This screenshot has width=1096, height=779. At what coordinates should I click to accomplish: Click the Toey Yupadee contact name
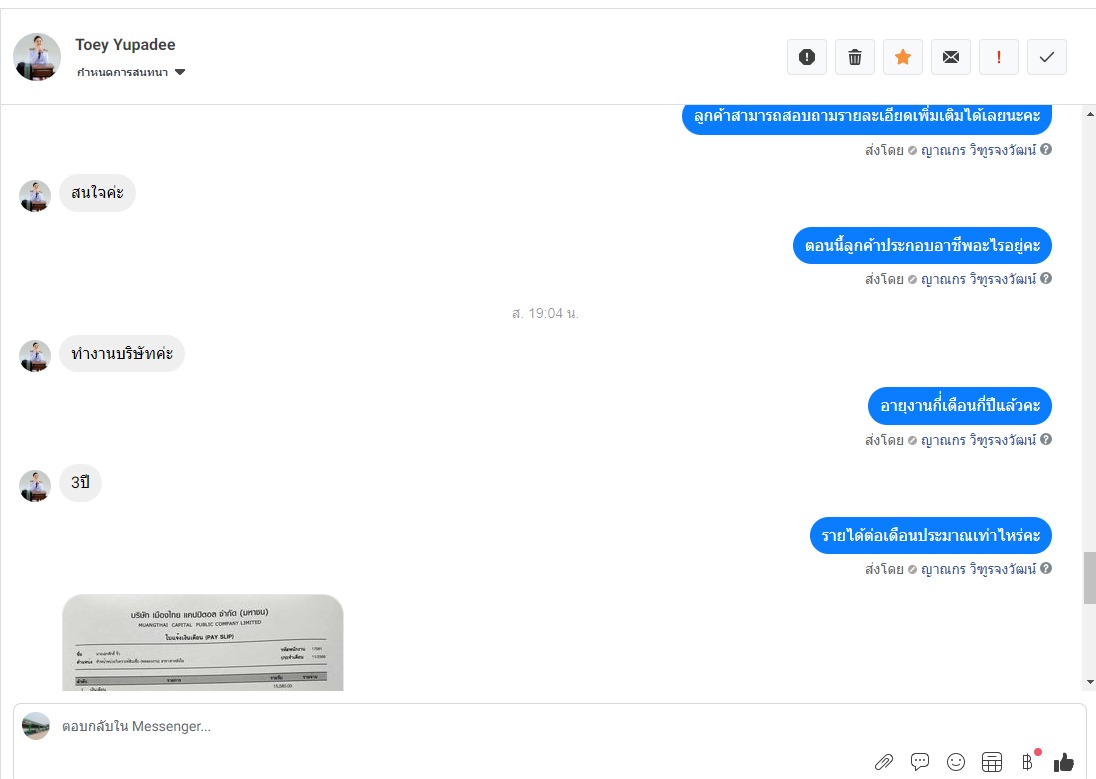pyautogui.click(x=125, y=45)
